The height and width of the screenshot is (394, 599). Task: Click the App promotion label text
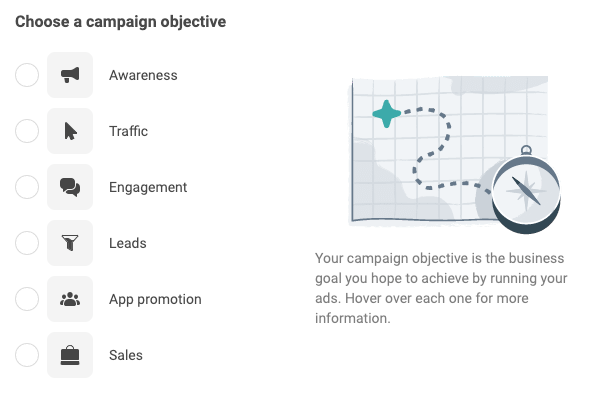pos(155,300)
